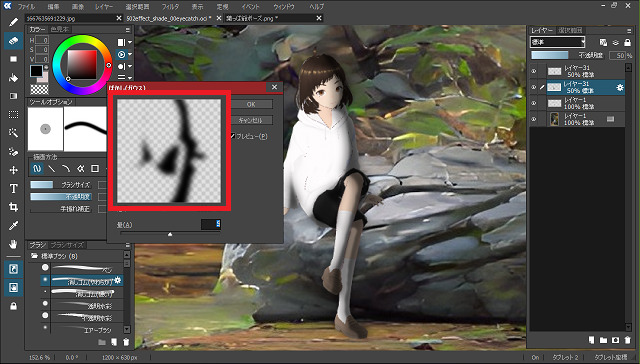Click new folder icon in layer panel
This screenshot has height=364, width=640.
(603, 340)
